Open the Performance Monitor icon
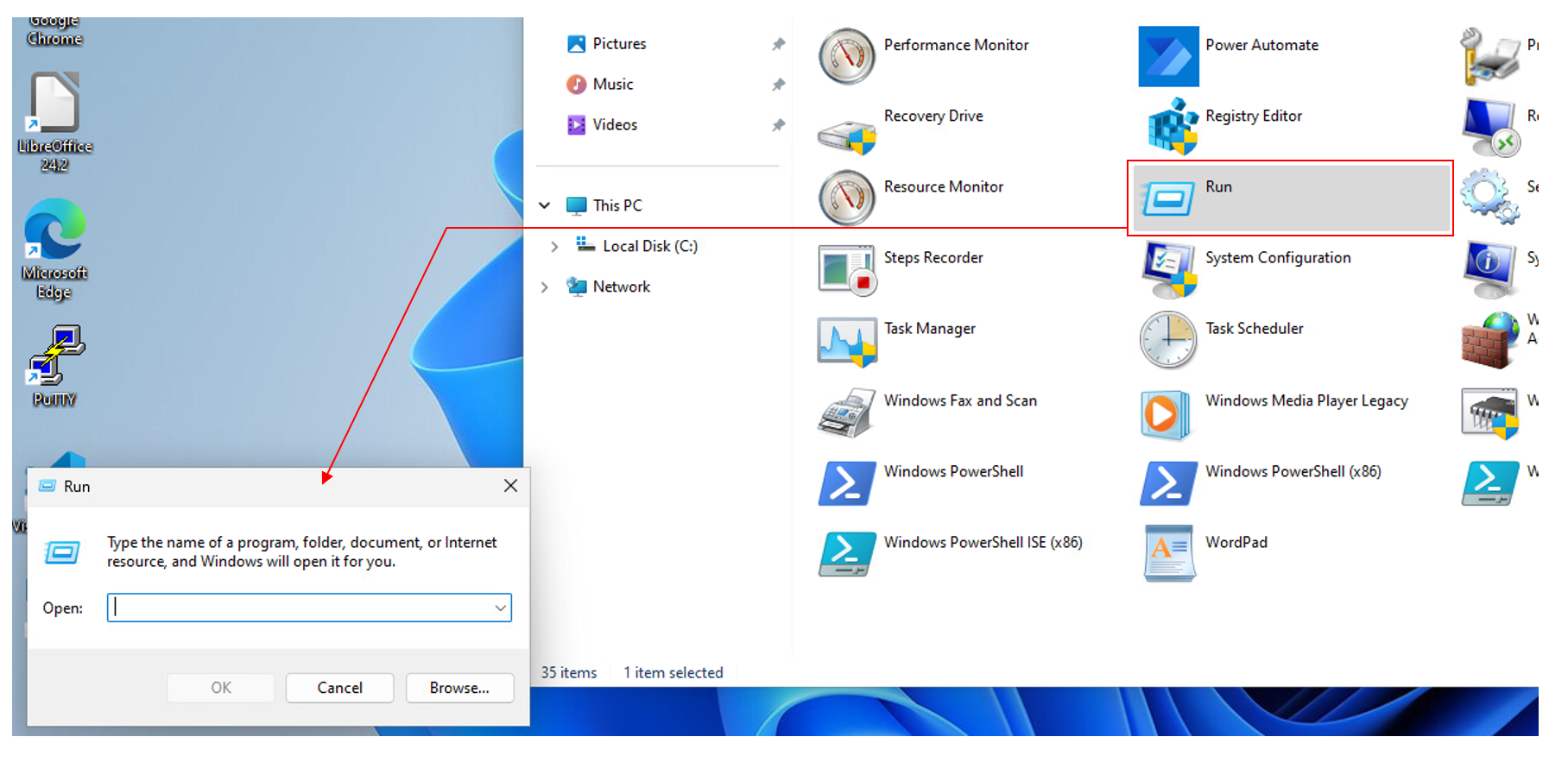 [x=846, y=57]
